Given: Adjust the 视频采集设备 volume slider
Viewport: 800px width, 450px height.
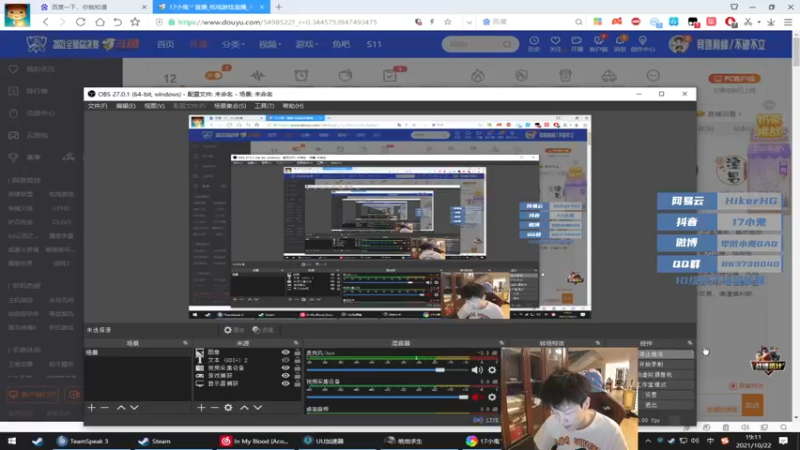Looking at the screenshot, I should tap(388, 396).
